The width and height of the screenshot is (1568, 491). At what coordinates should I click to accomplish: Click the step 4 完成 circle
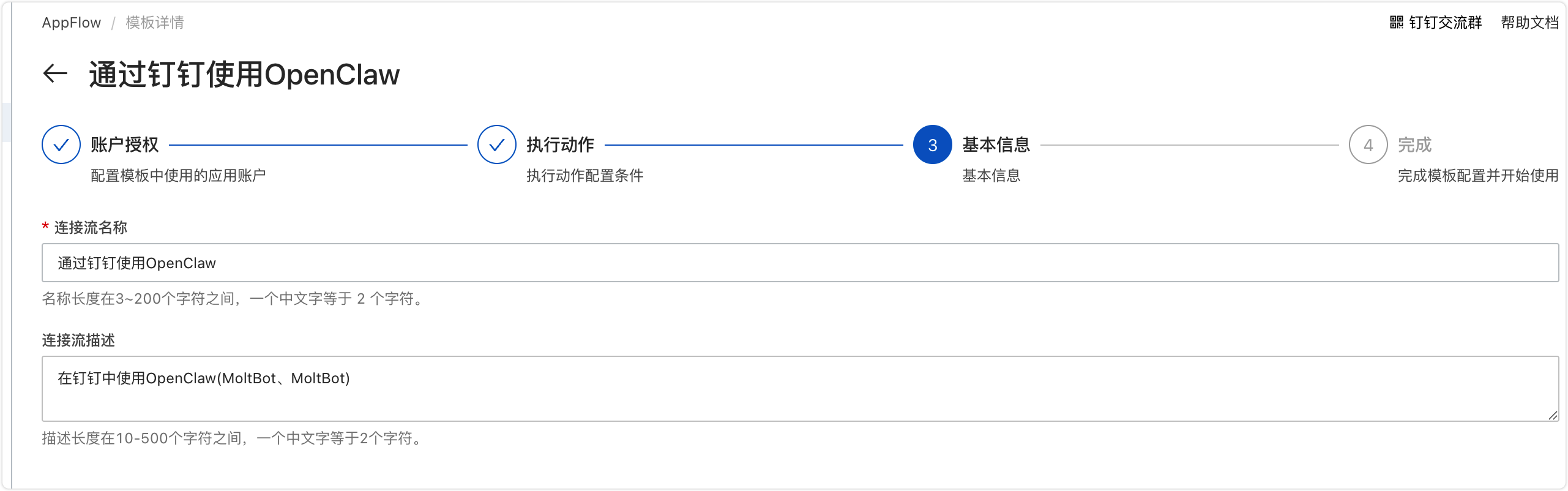point(1368,144)
